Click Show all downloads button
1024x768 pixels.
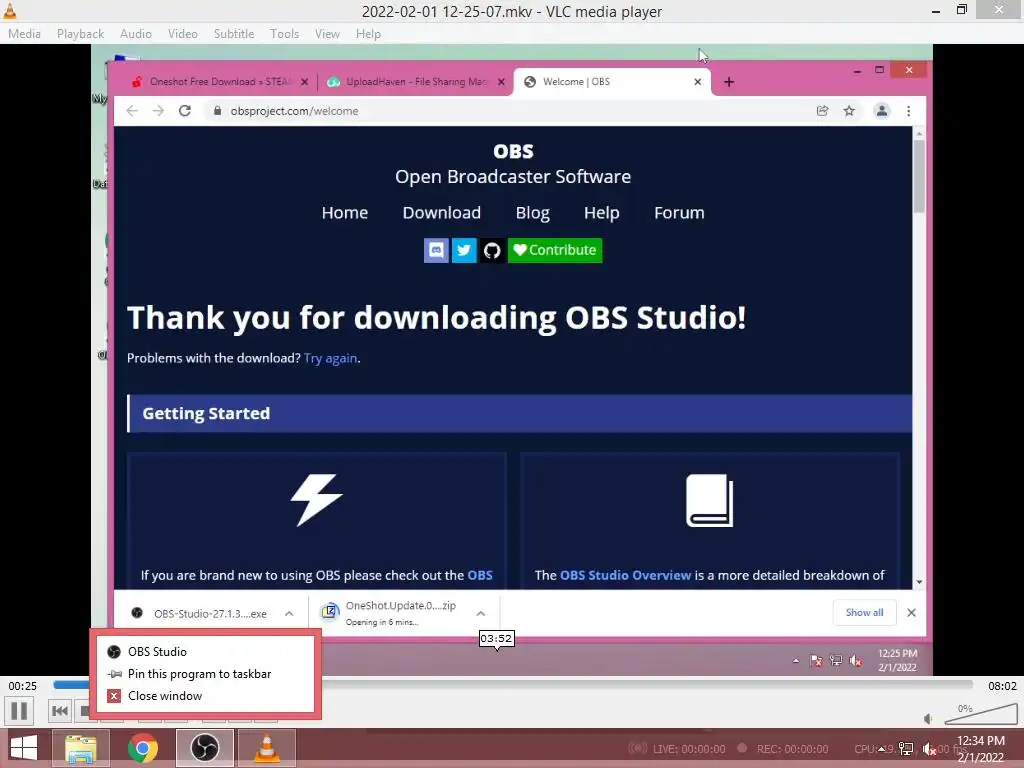click(x=864, y=613)
